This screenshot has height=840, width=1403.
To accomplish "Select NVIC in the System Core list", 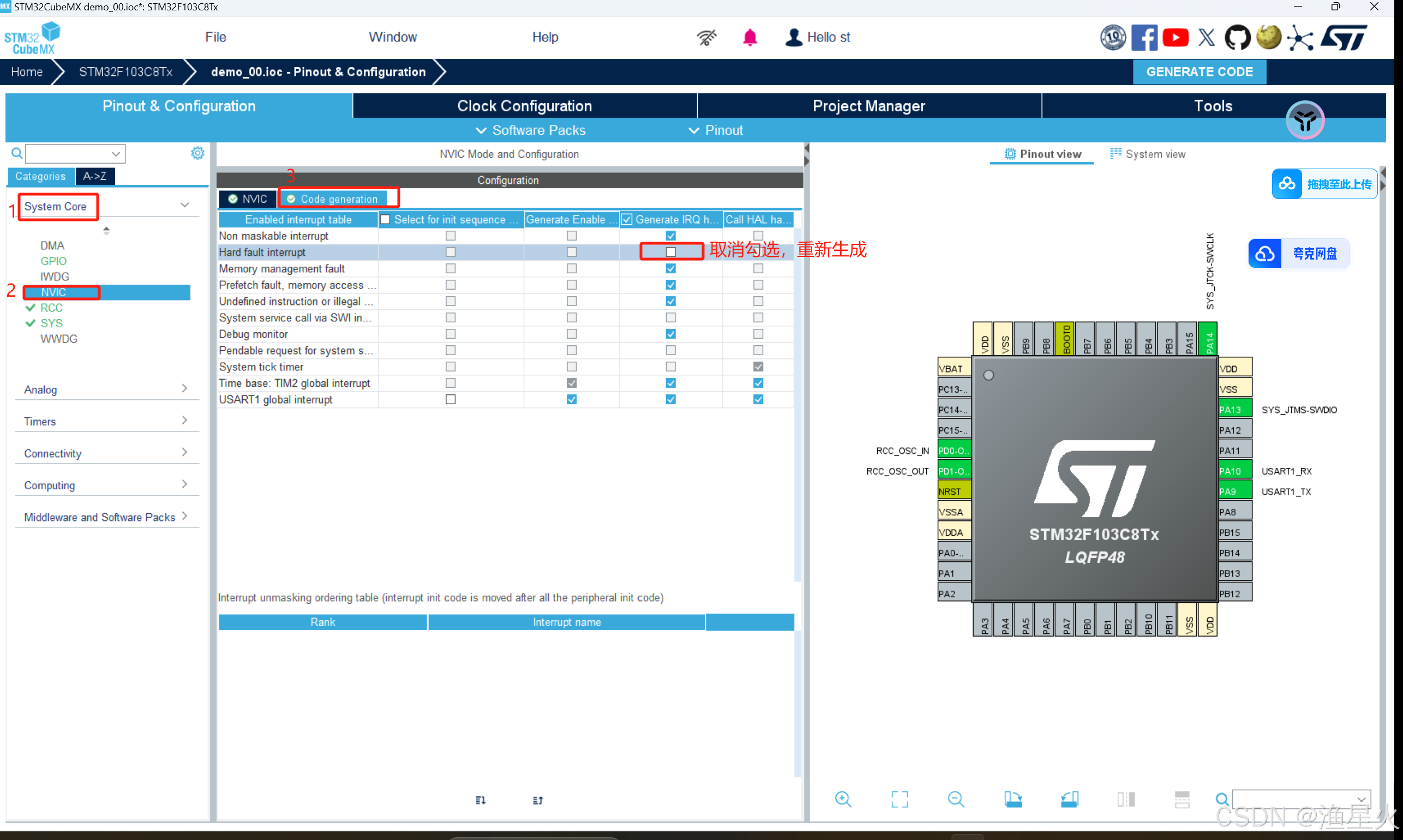I will (x=54, y=292).
